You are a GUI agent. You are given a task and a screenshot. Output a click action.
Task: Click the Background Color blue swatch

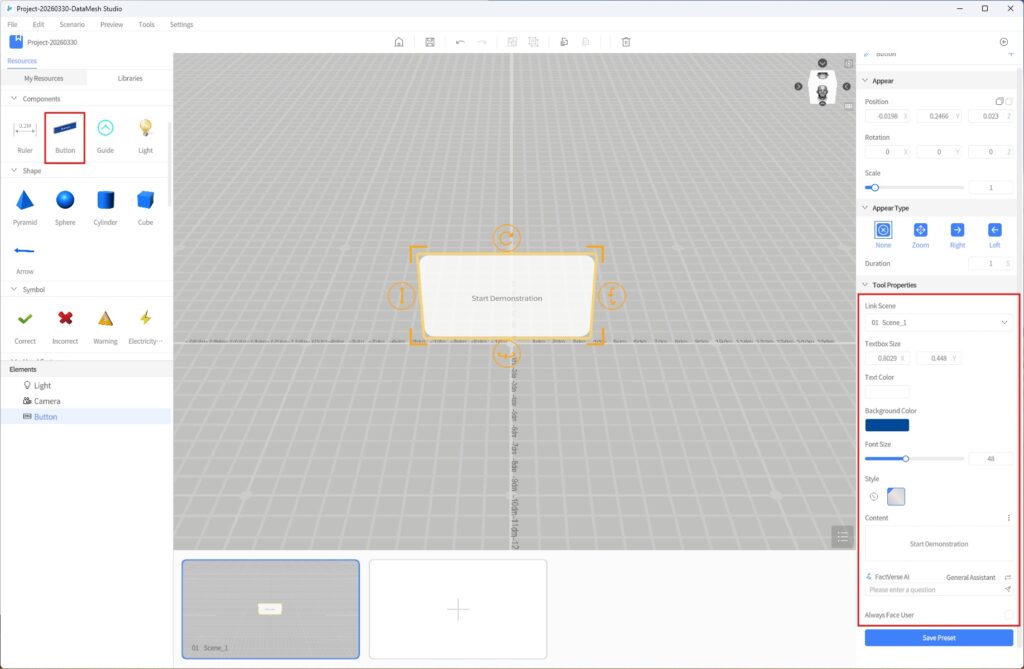click(x=887, y=425)
